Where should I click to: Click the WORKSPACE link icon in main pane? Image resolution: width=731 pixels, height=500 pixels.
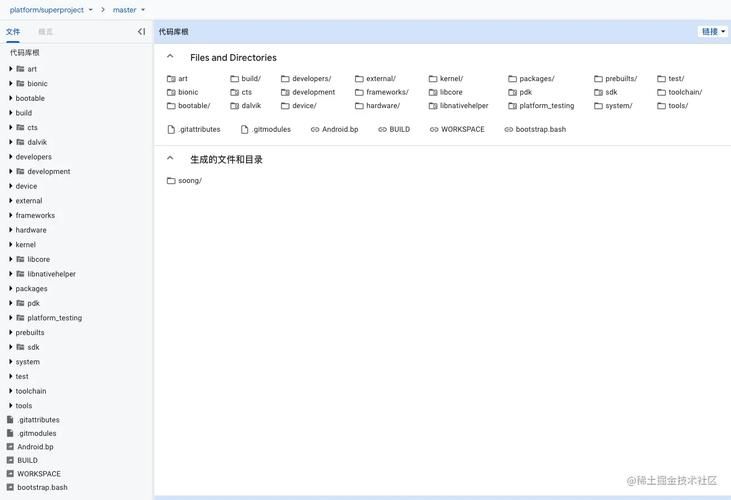tap(434, 130)
